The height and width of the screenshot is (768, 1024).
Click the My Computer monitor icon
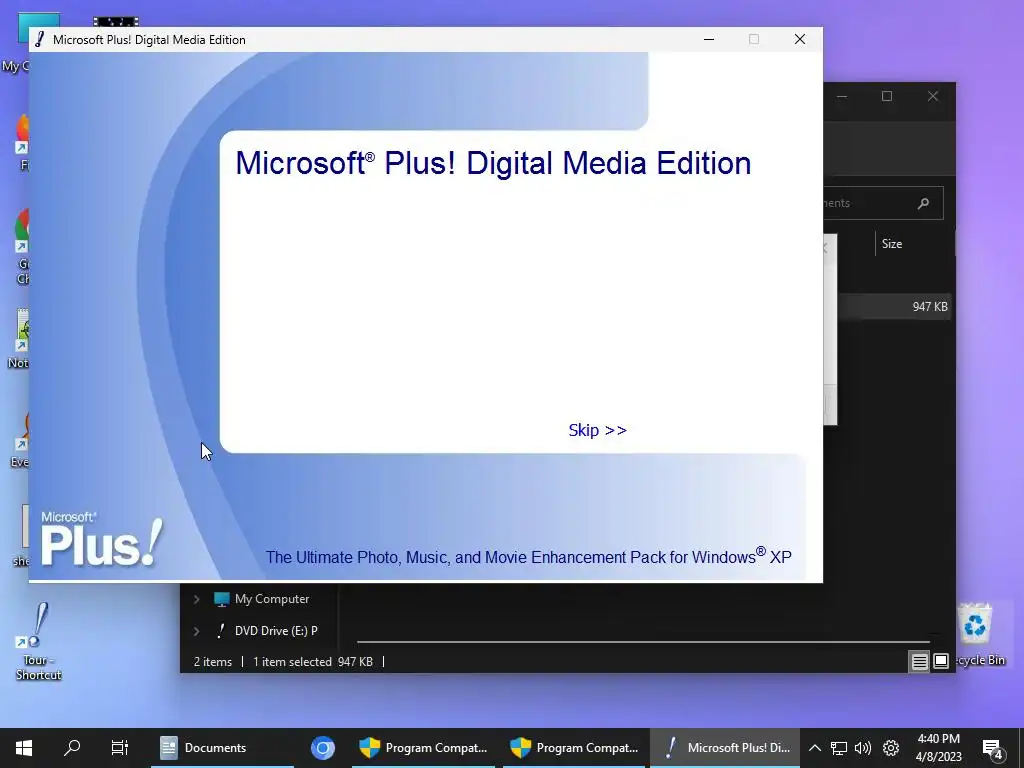tap(221, 599)
